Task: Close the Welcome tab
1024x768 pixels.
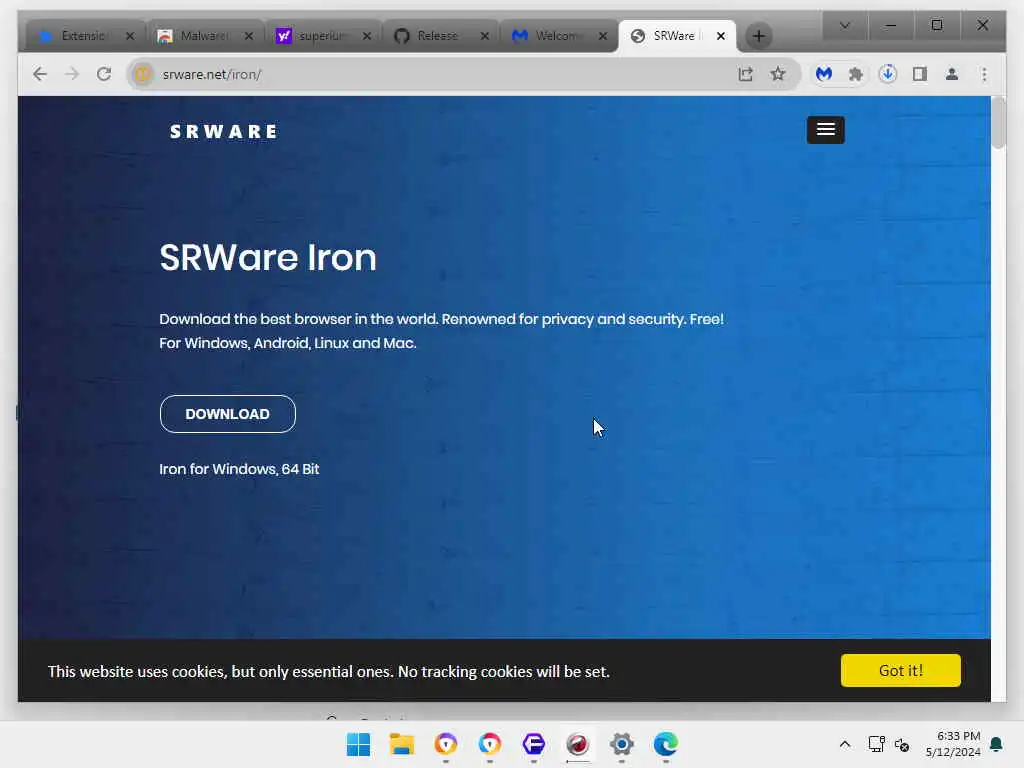Action: pos(603,36)
